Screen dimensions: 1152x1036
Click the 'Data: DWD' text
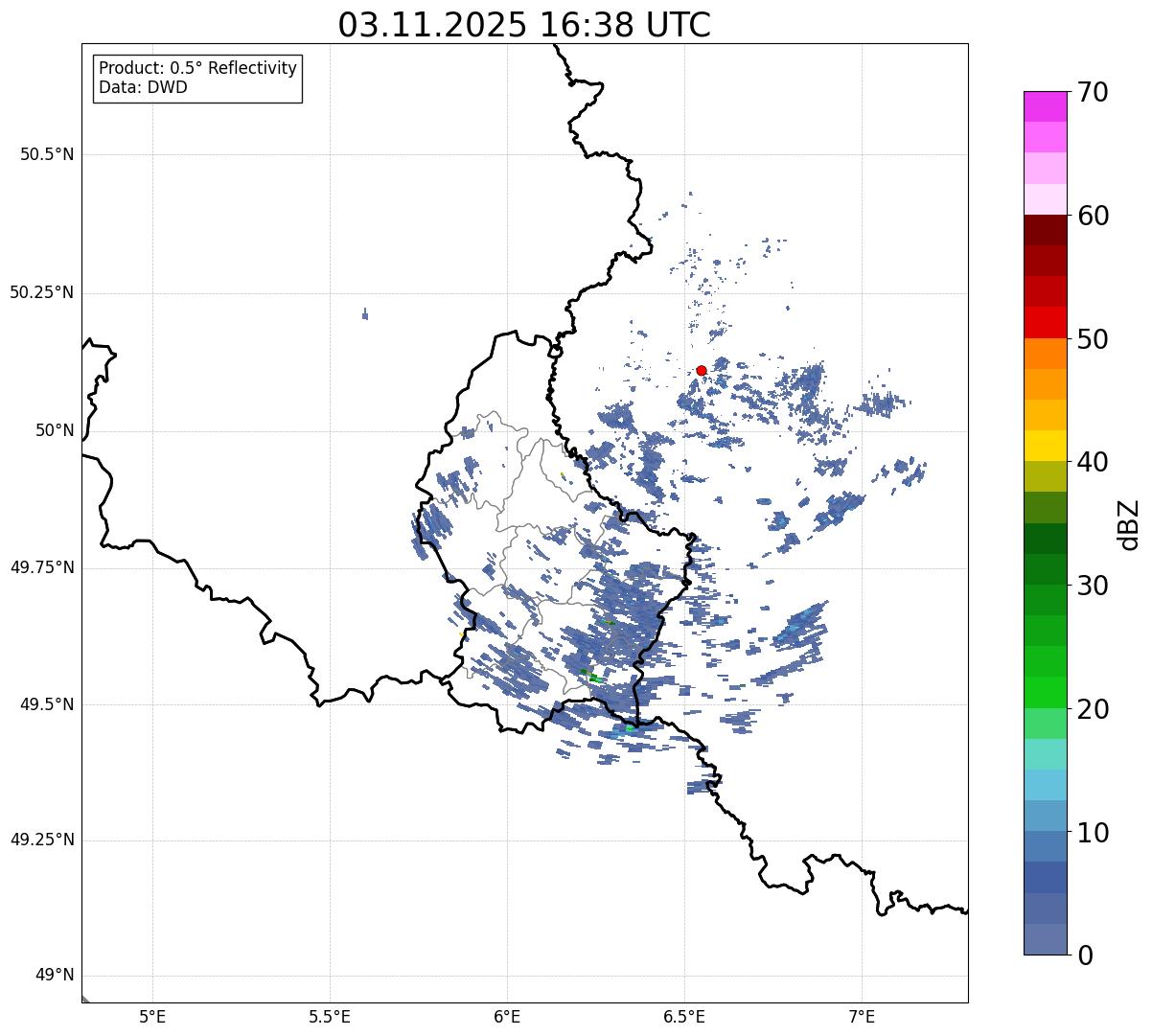tap(143, 88)
